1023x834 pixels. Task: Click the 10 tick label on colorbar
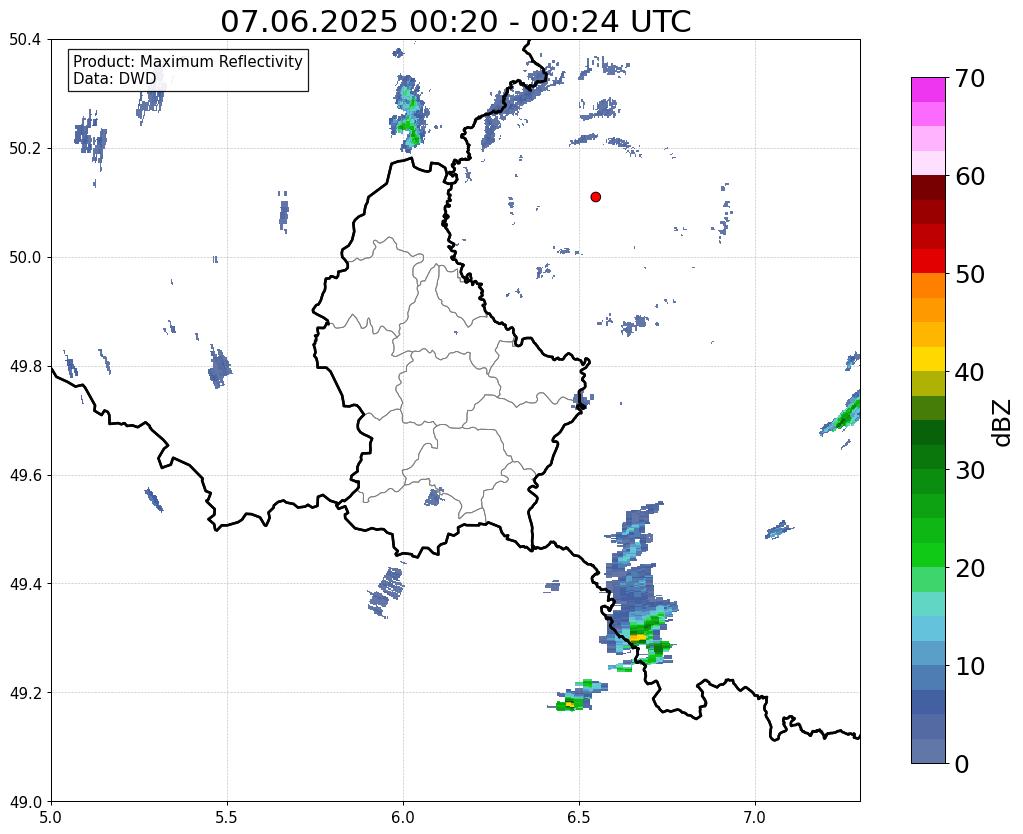coord(970,666)
